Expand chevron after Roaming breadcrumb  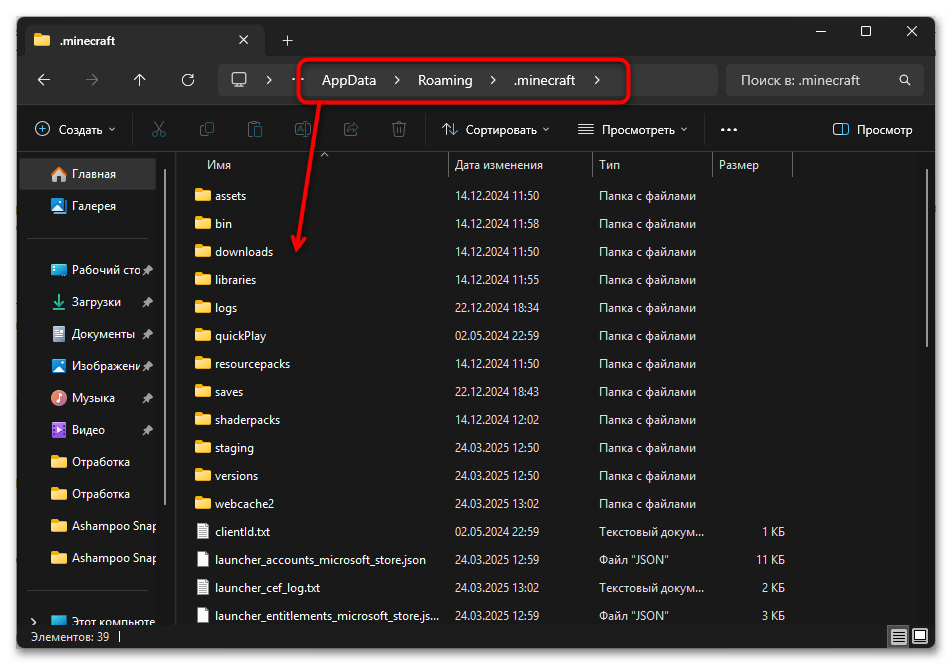tap(493, 80)
